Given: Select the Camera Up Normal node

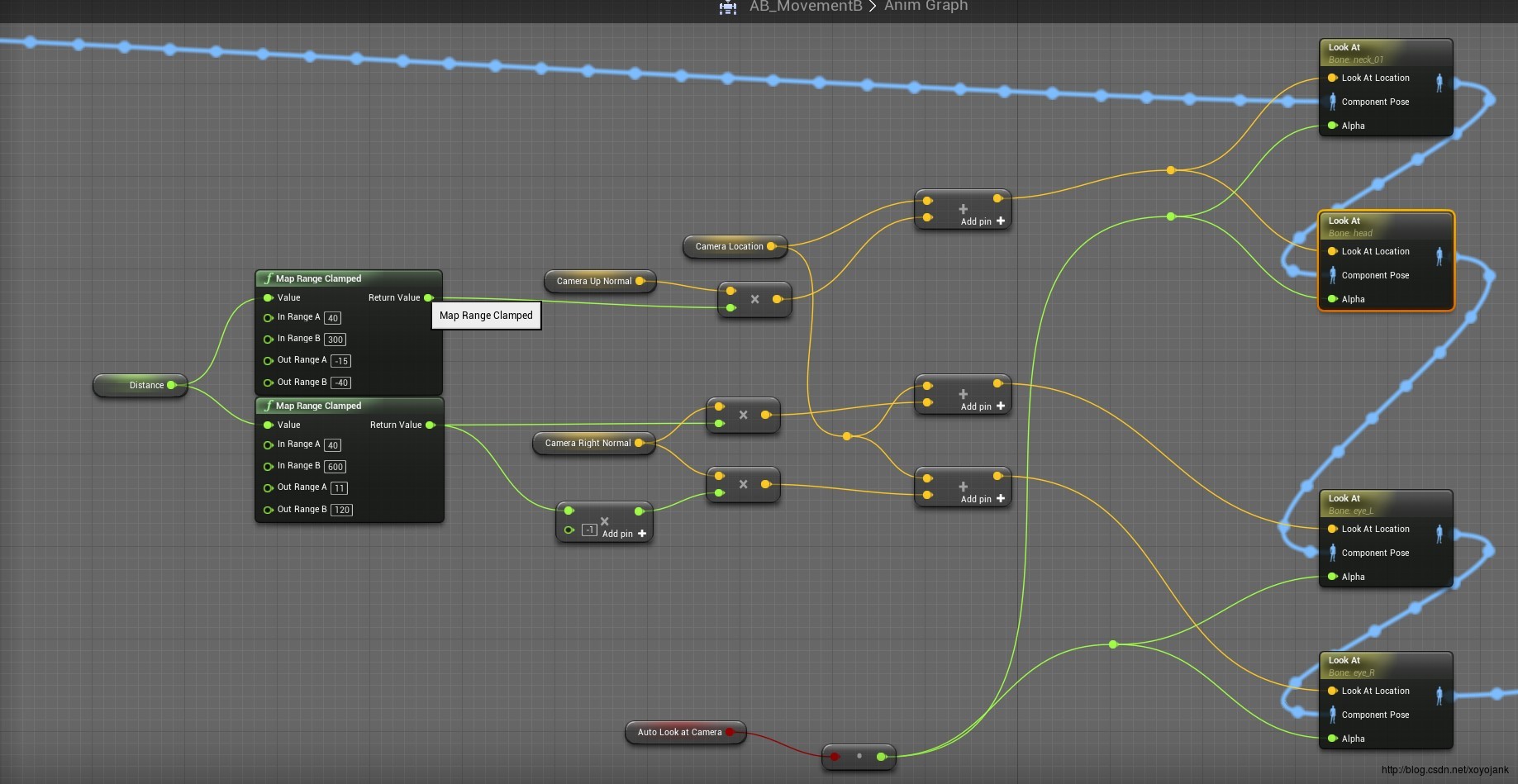Looking at the screenshot, I should click(599, 281).
